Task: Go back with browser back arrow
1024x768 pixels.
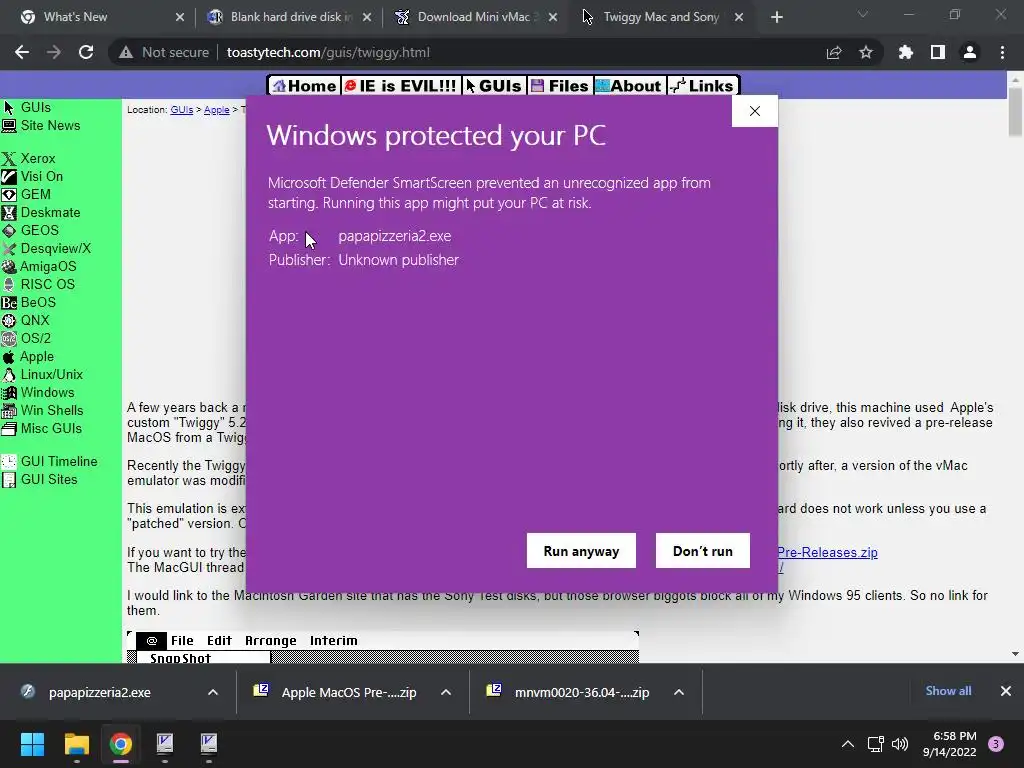Action: pyautogui.click(x=22, y=52)
